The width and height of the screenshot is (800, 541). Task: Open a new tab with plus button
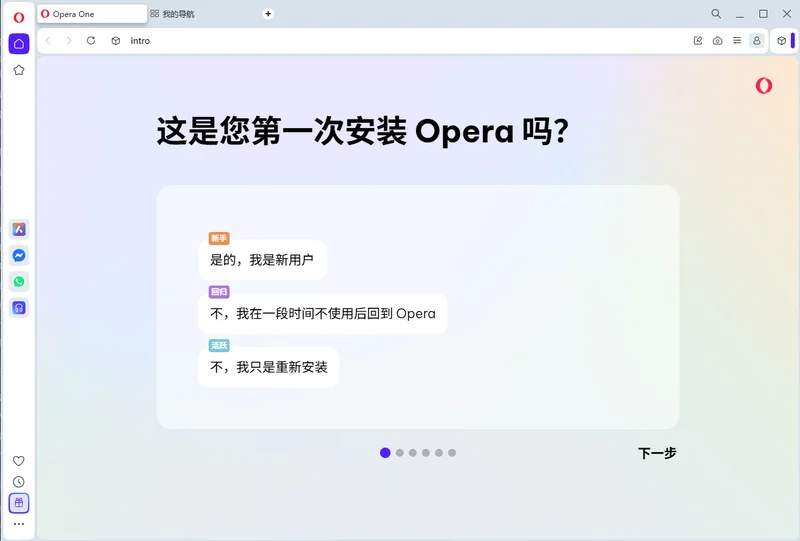tap(268, 14)
